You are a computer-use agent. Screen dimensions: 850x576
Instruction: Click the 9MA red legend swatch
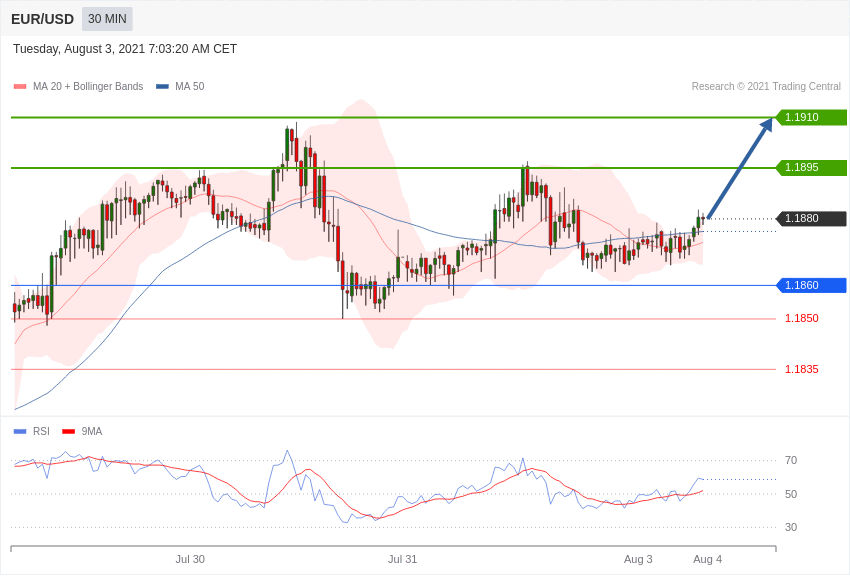pos(69,432)
